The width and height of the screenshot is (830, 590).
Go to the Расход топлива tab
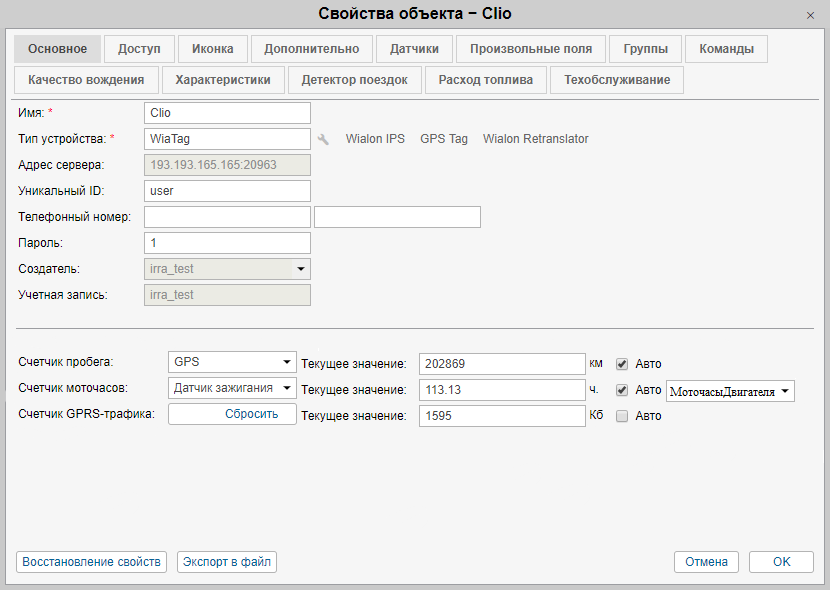coord(485,80)
